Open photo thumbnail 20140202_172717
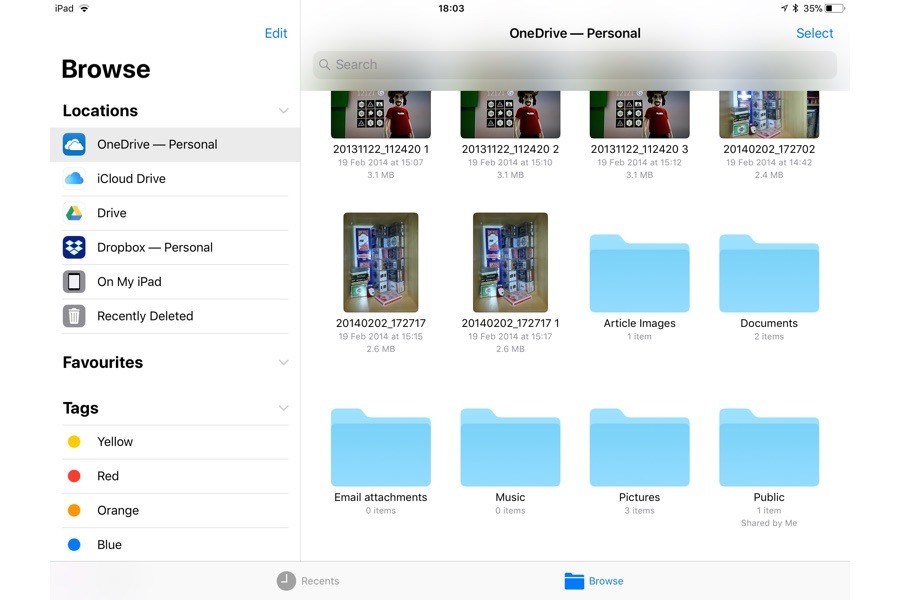Screen dimensions: 900x600 pos(381,262)
